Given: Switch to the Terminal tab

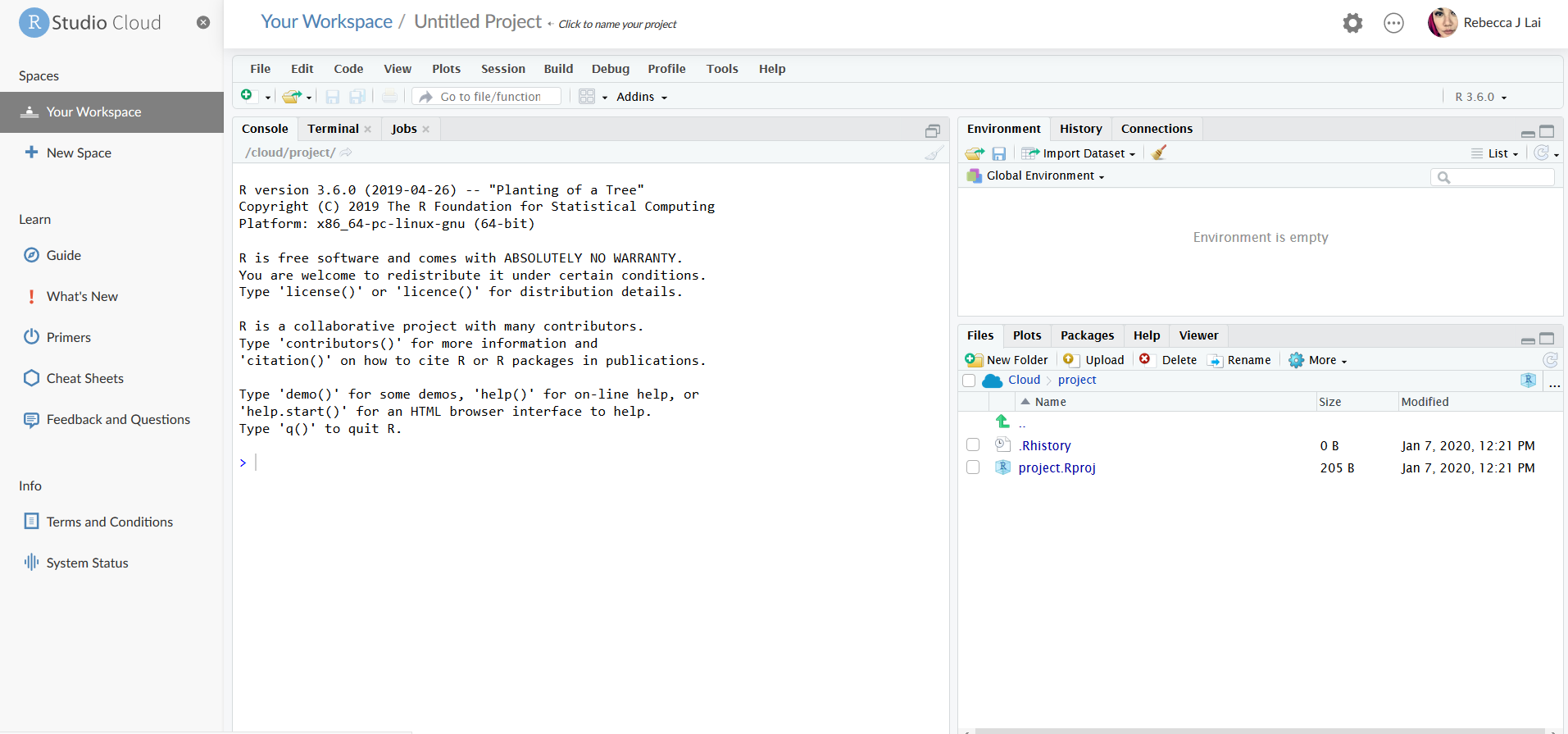Looking at the screenshot, I should tap(333, 129).
